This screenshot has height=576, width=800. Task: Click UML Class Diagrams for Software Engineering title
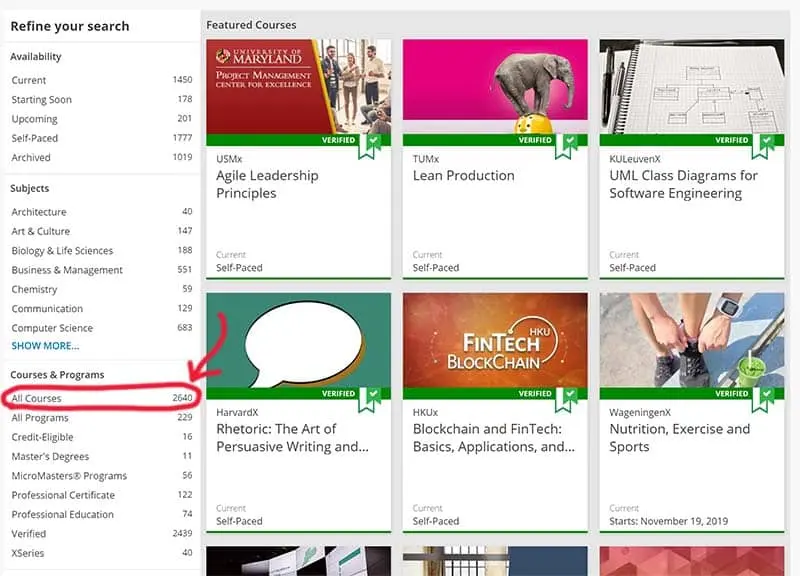click(683, 185)
